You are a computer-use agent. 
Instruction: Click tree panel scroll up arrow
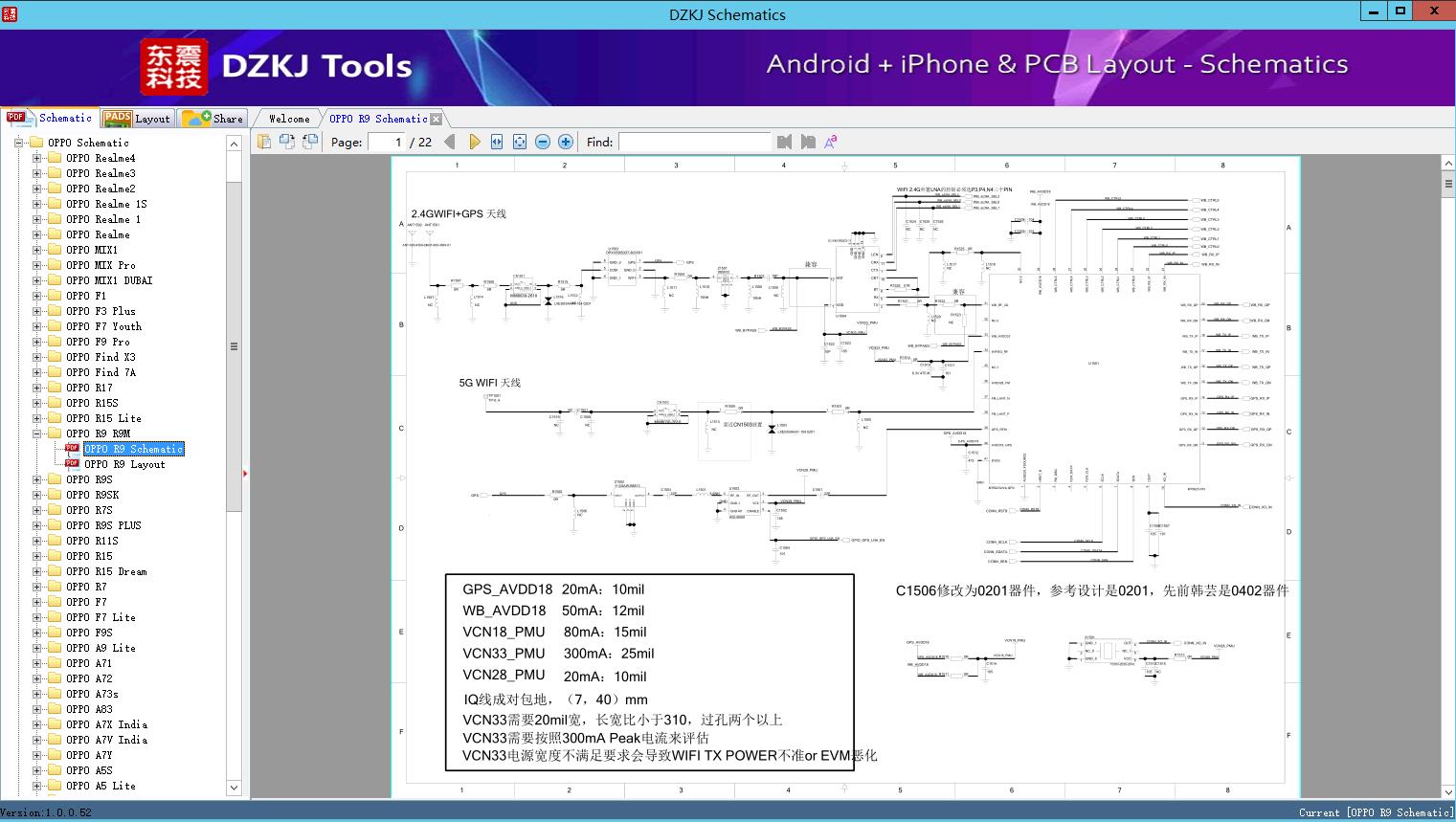[x=234, y=144]
